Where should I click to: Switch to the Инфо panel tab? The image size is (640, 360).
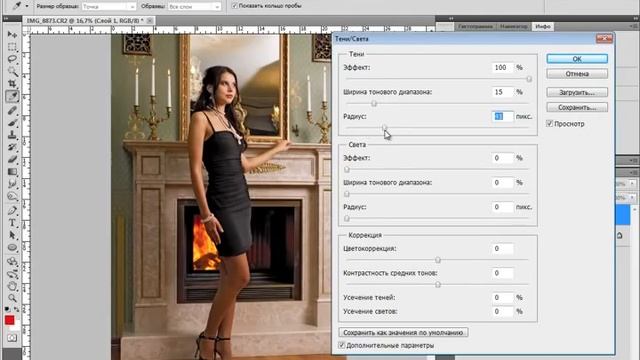click(543, 27)
